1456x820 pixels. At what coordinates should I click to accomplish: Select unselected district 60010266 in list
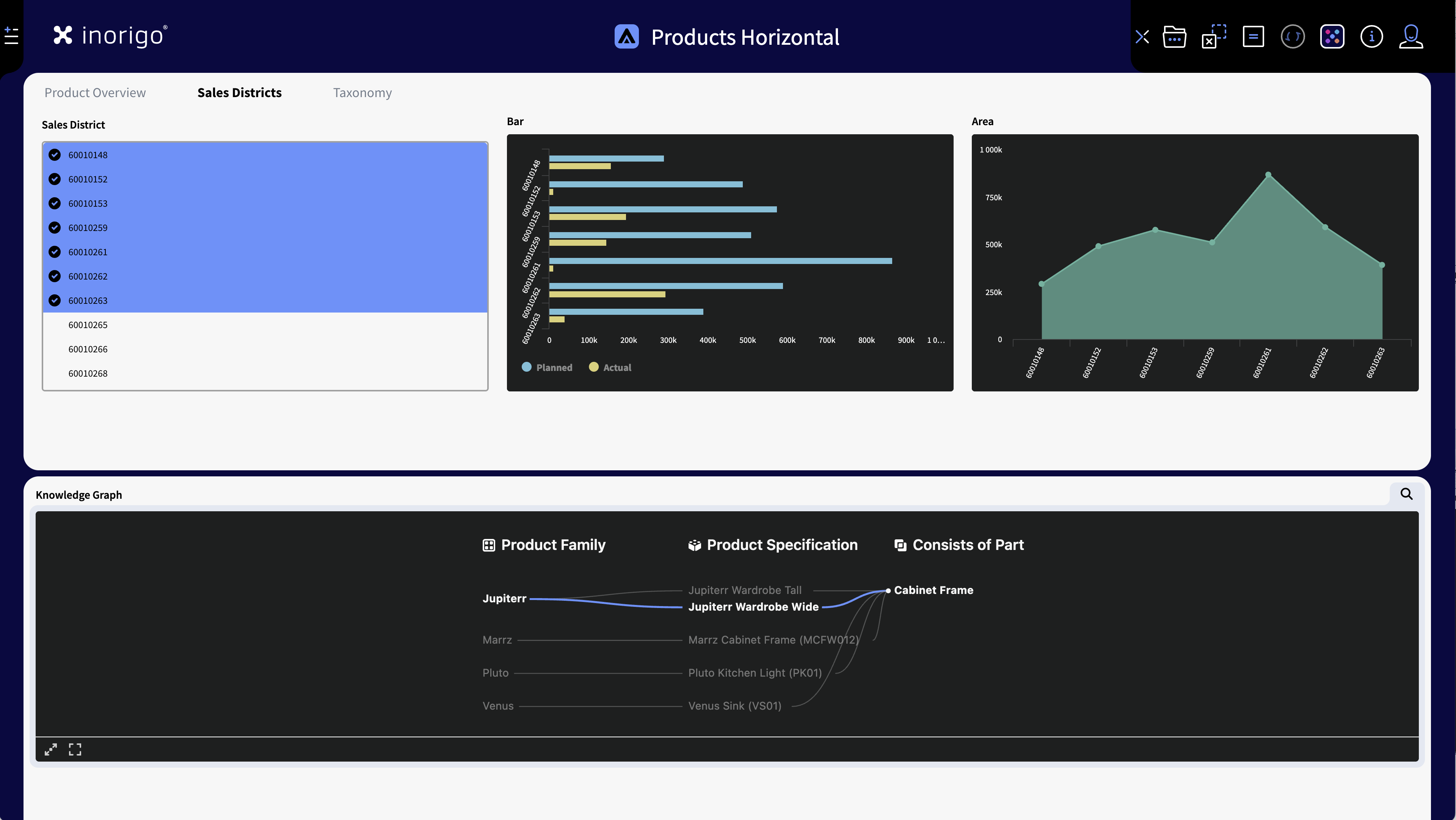pyautogui.click(x=88, y=349)
